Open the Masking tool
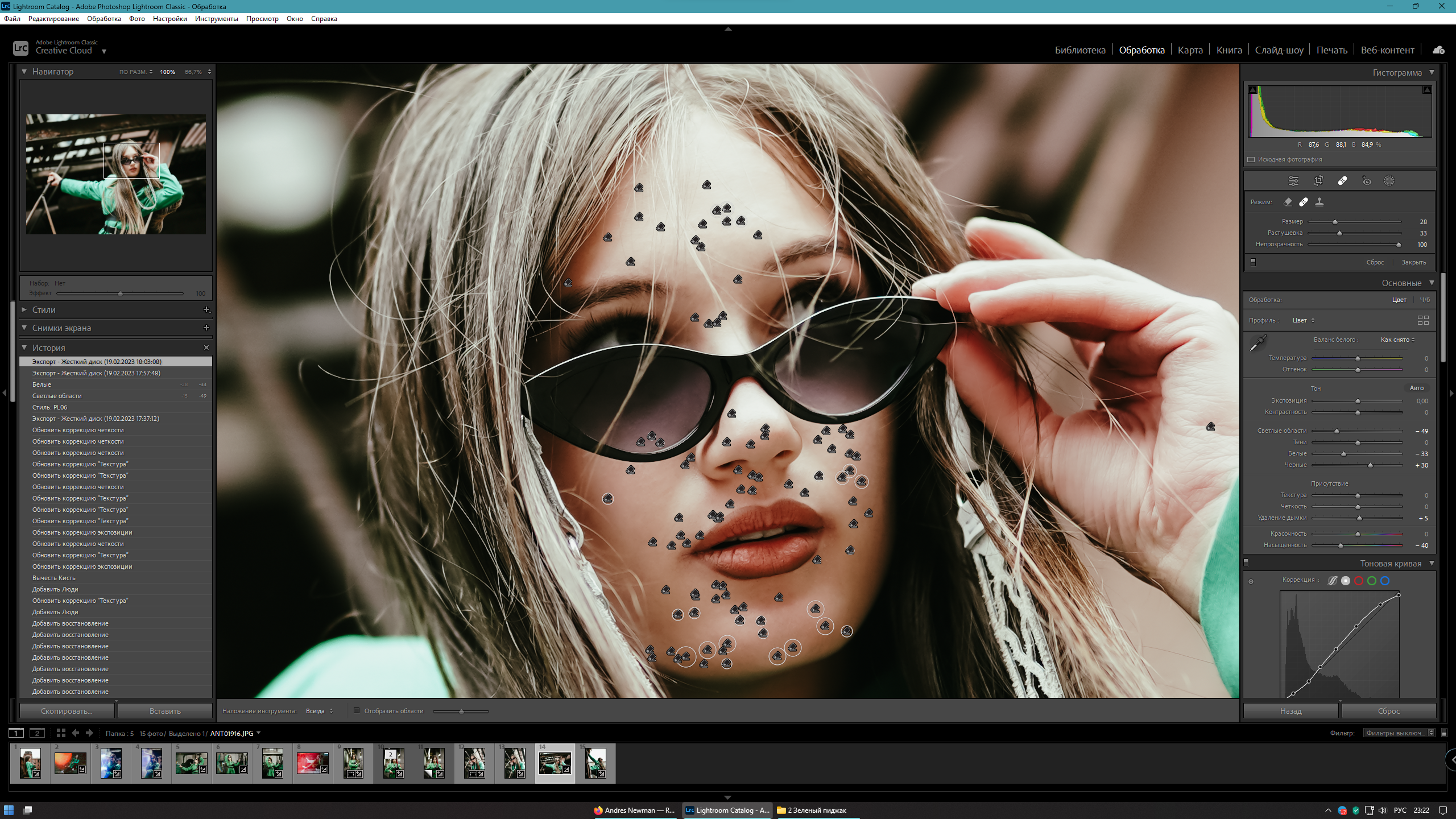The image size is (1456, 819). 1389,181
